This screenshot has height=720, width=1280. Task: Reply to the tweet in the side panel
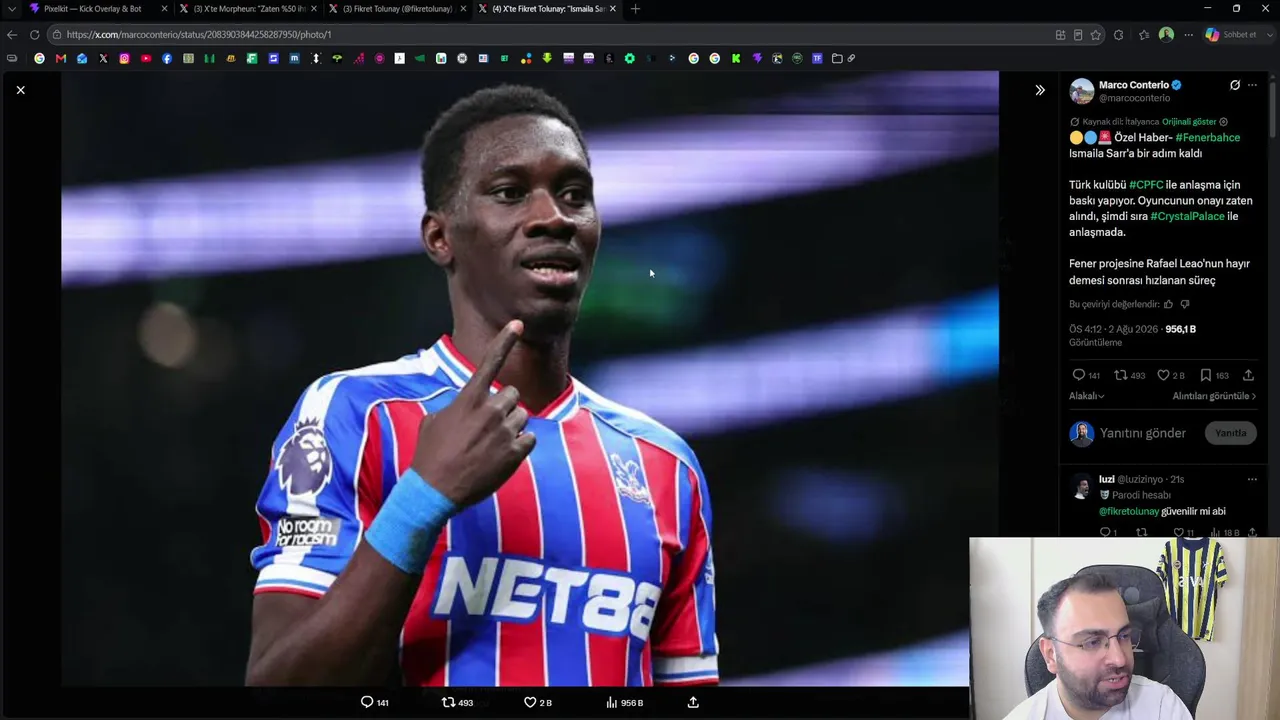(1079, 375)
